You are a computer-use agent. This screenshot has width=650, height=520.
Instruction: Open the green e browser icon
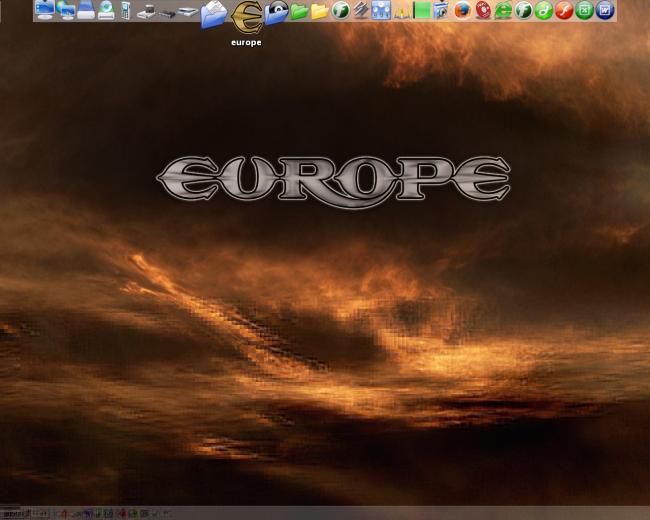coord(503,10)
